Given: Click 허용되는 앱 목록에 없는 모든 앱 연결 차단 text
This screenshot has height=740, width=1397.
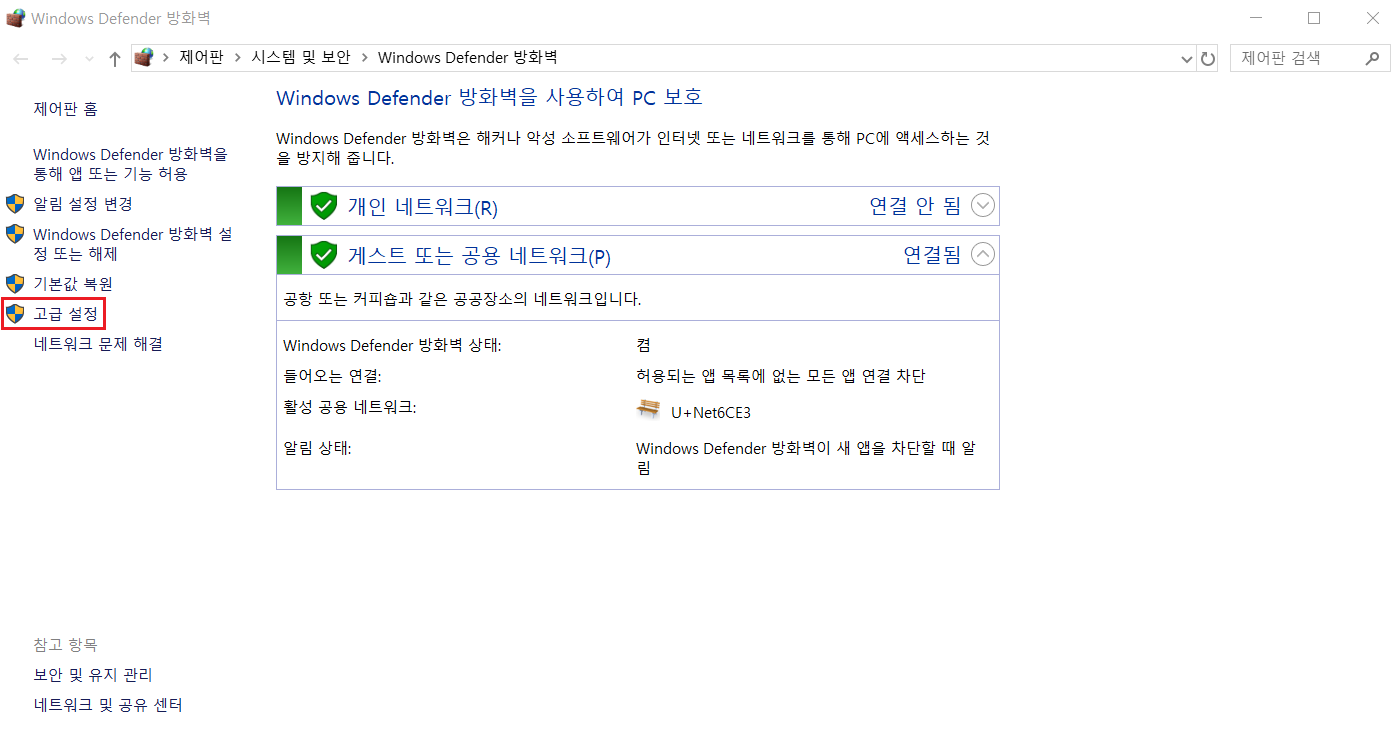Looking at the screenshot, I should click(x=781, y=376).
